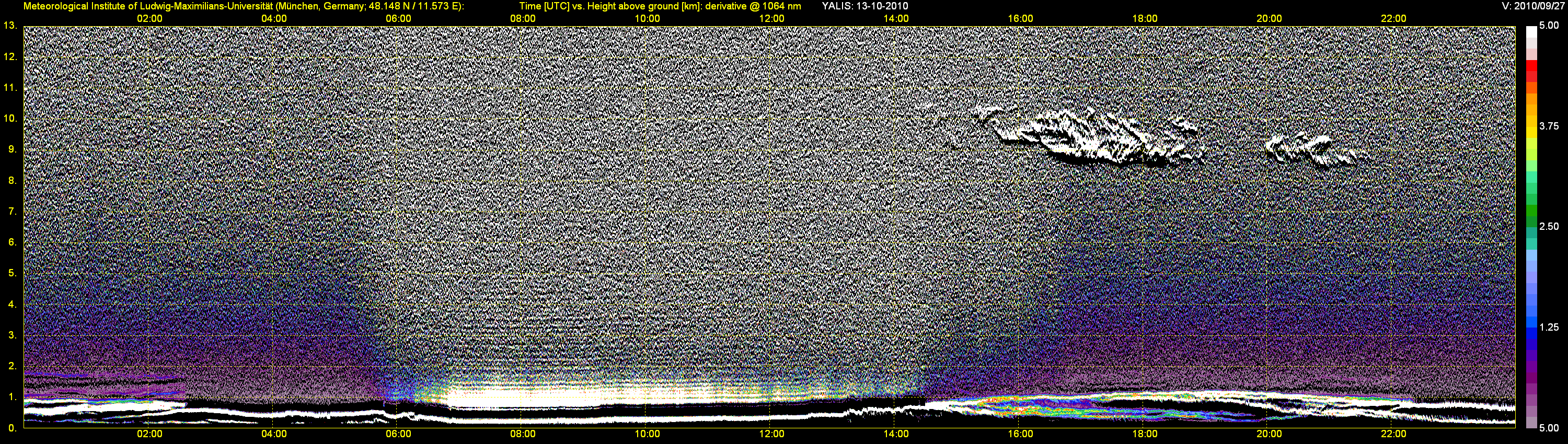Click the 06:00 label on the top time axis
Viewport: 1568px width, 444px height.
point(398,18)
